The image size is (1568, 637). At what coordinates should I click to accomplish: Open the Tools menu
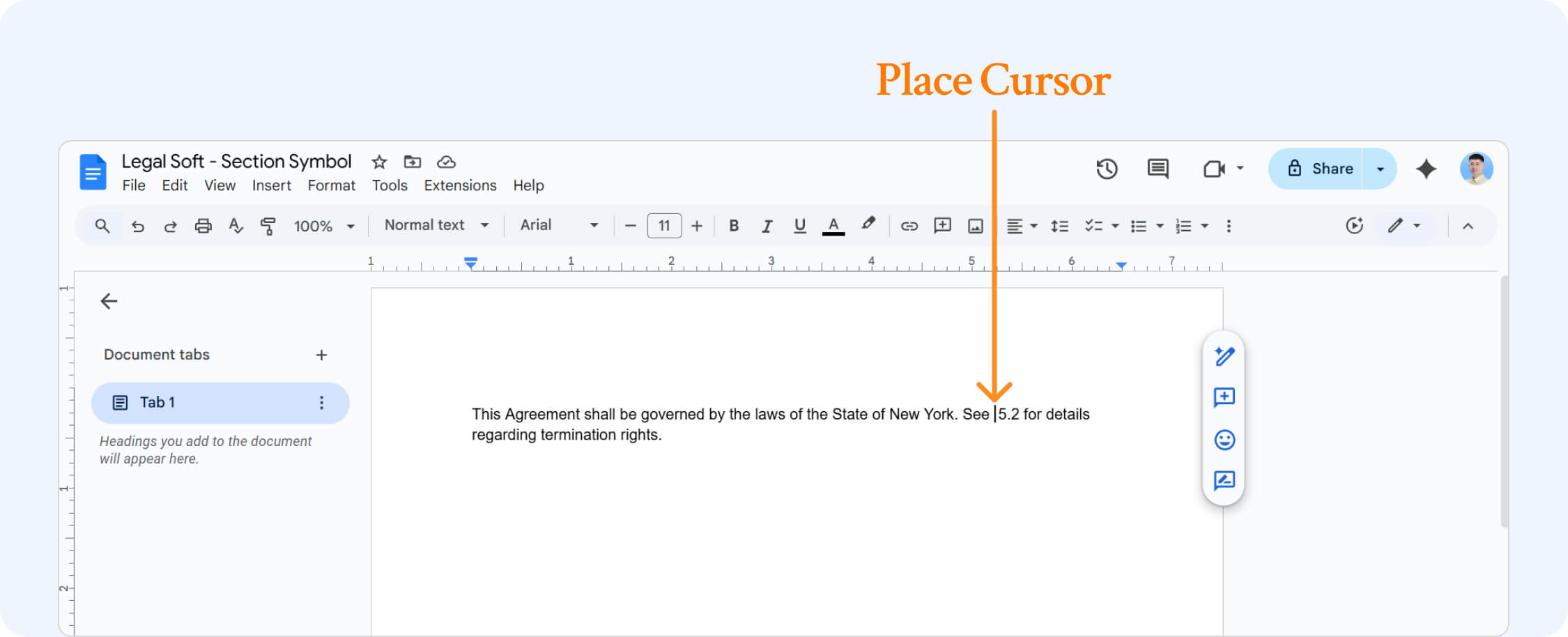[390, 185]
